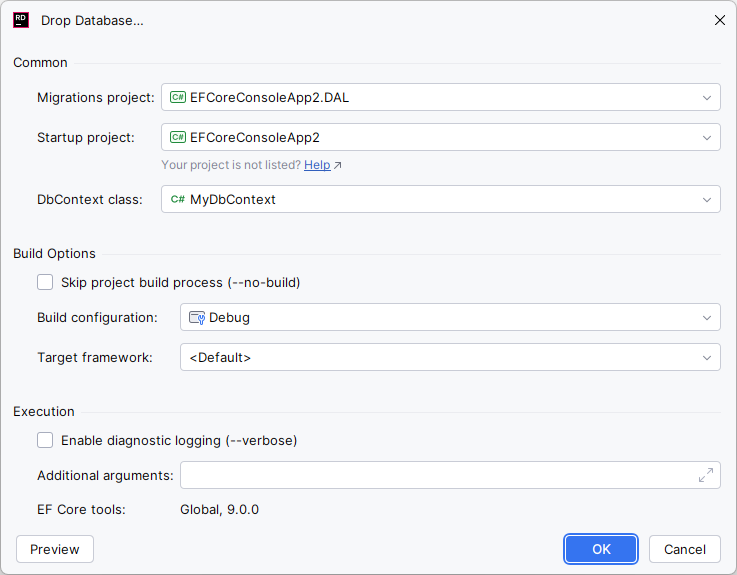Click the Rider logo icon in title bar
Image resolution: width=737 pixels, height=575 pixels.
coord(21,20)
